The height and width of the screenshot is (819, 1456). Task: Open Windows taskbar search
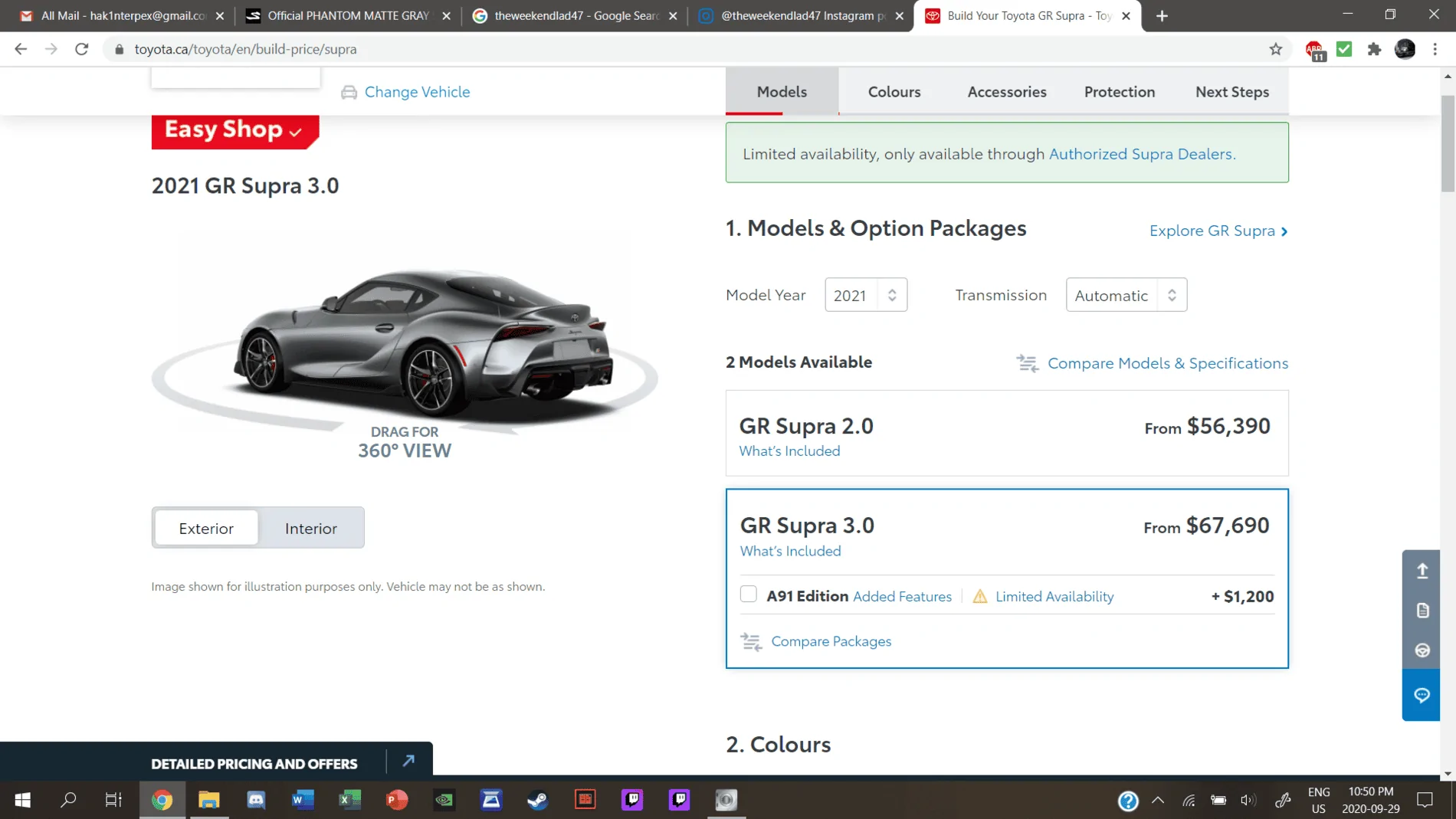click(68, 800)
